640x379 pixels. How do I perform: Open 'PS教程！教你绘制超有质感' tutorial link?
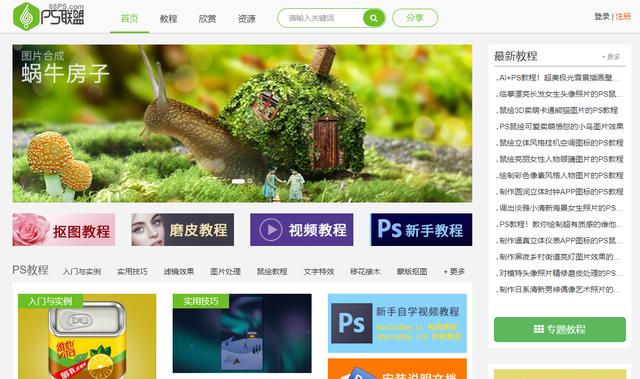pos(559,224)
